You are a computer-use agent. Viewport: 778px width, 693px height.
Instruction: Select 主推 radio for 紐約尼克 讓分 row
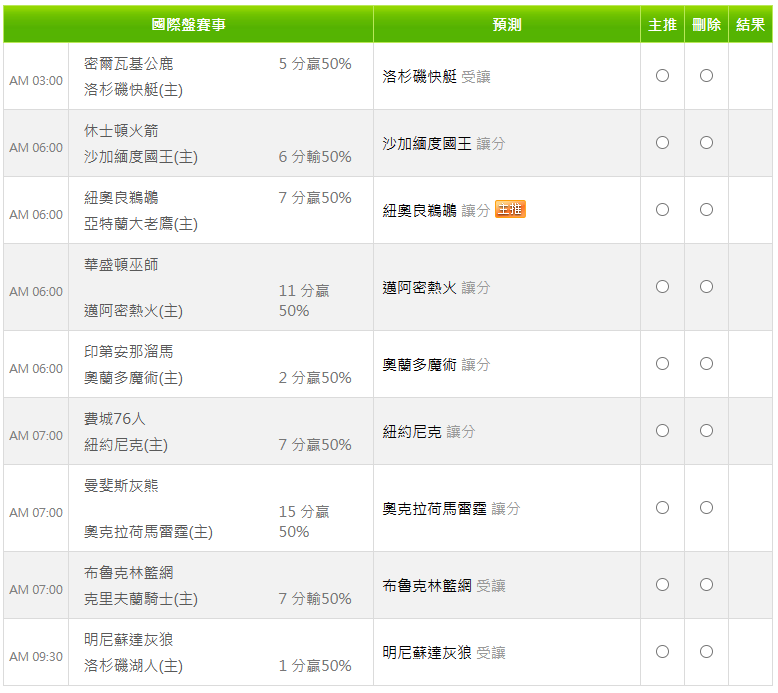[662, 431]
